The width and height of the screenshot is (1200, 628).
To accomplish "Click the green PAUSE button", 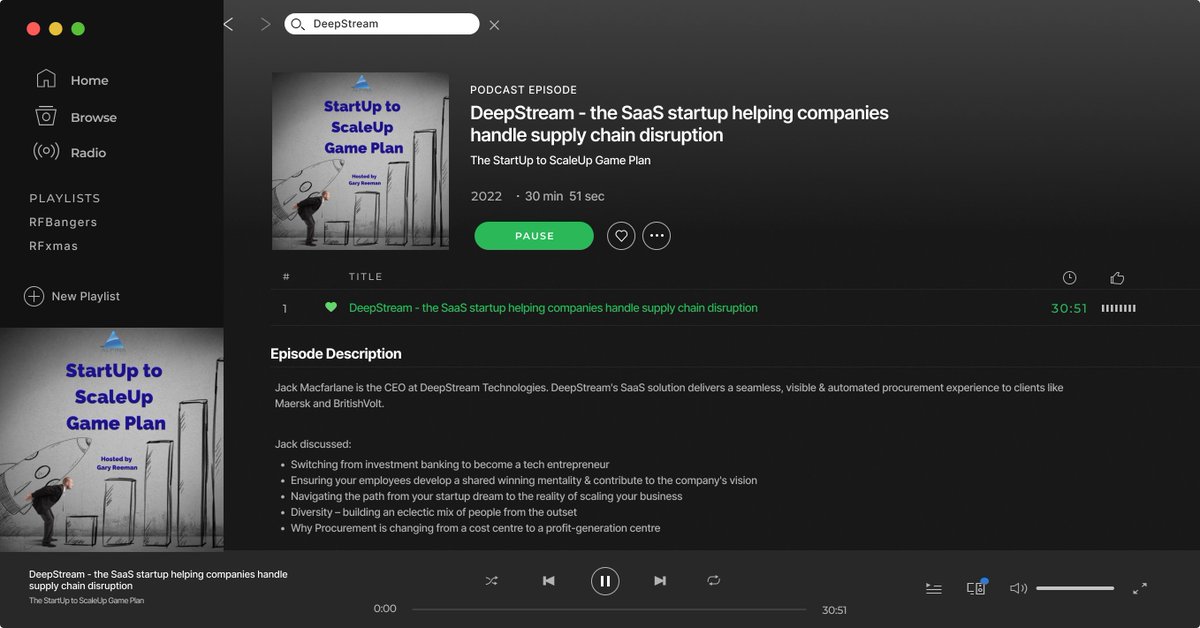I will [x=534, y=236].
